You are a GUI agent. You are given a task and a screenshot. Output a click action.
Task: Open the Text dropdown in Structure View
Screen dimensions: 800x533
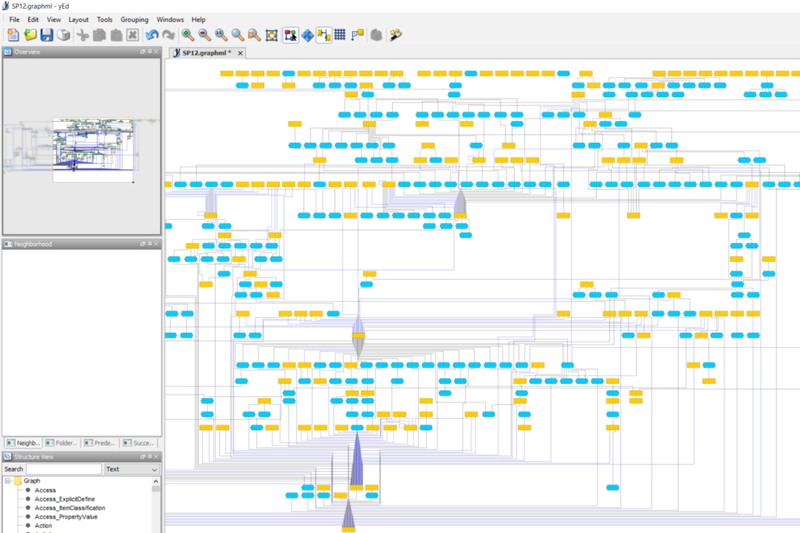(131, 469)
